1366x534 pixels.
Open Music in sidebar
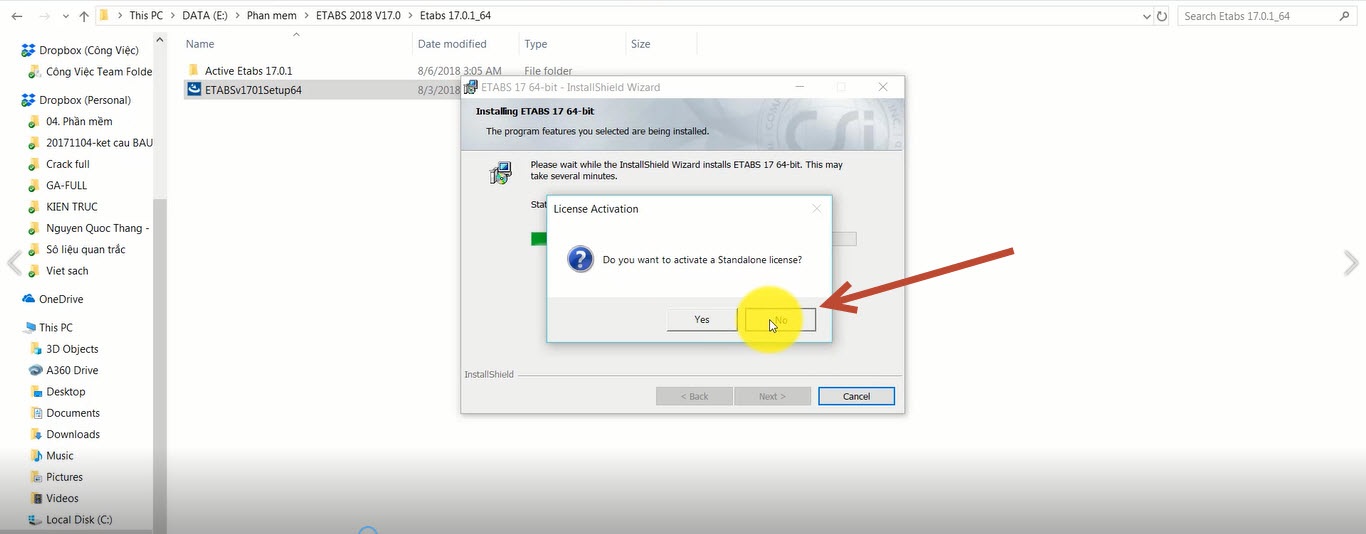click(60, 456)
